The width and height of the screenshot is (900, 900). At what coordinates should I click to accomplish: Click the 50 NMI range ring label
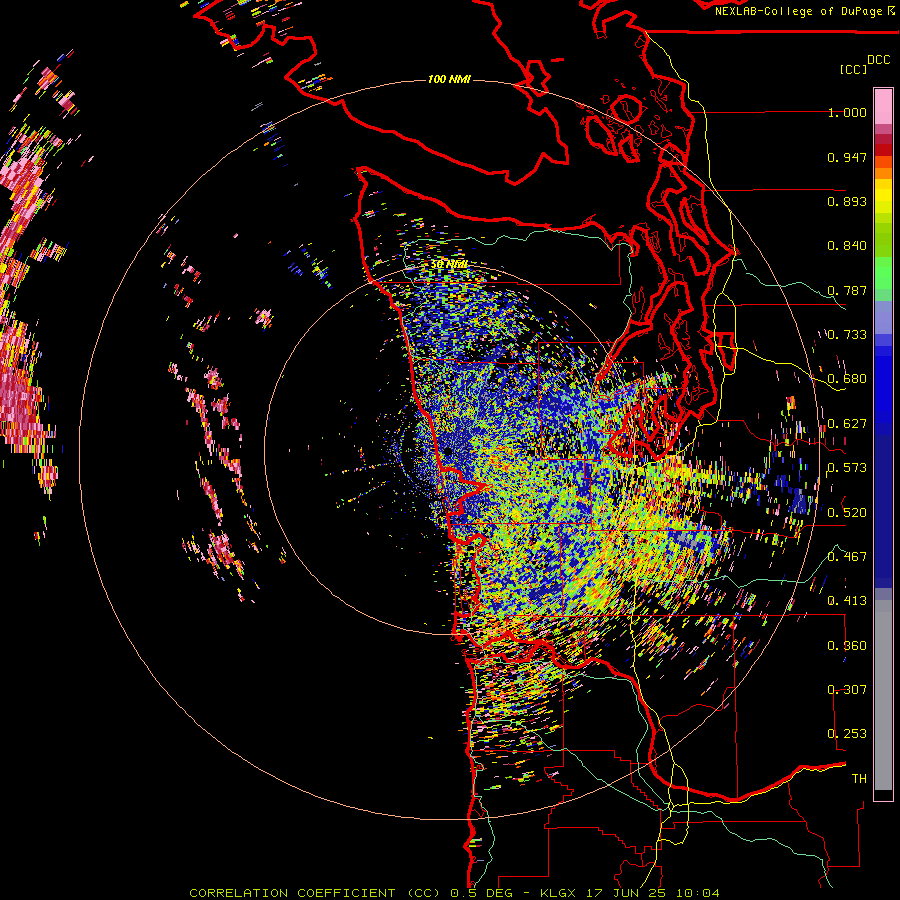click(x=449, y=265)
